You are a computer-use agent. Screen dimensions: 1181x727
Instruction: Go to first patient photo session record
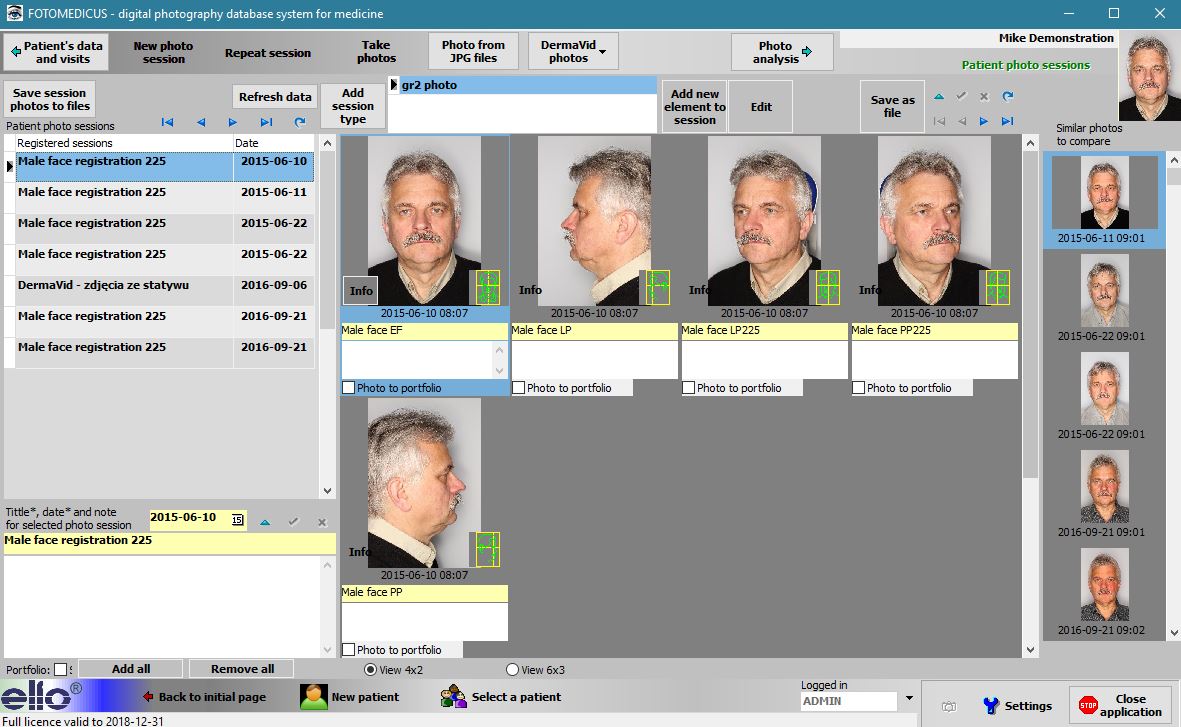click(167, 122)
